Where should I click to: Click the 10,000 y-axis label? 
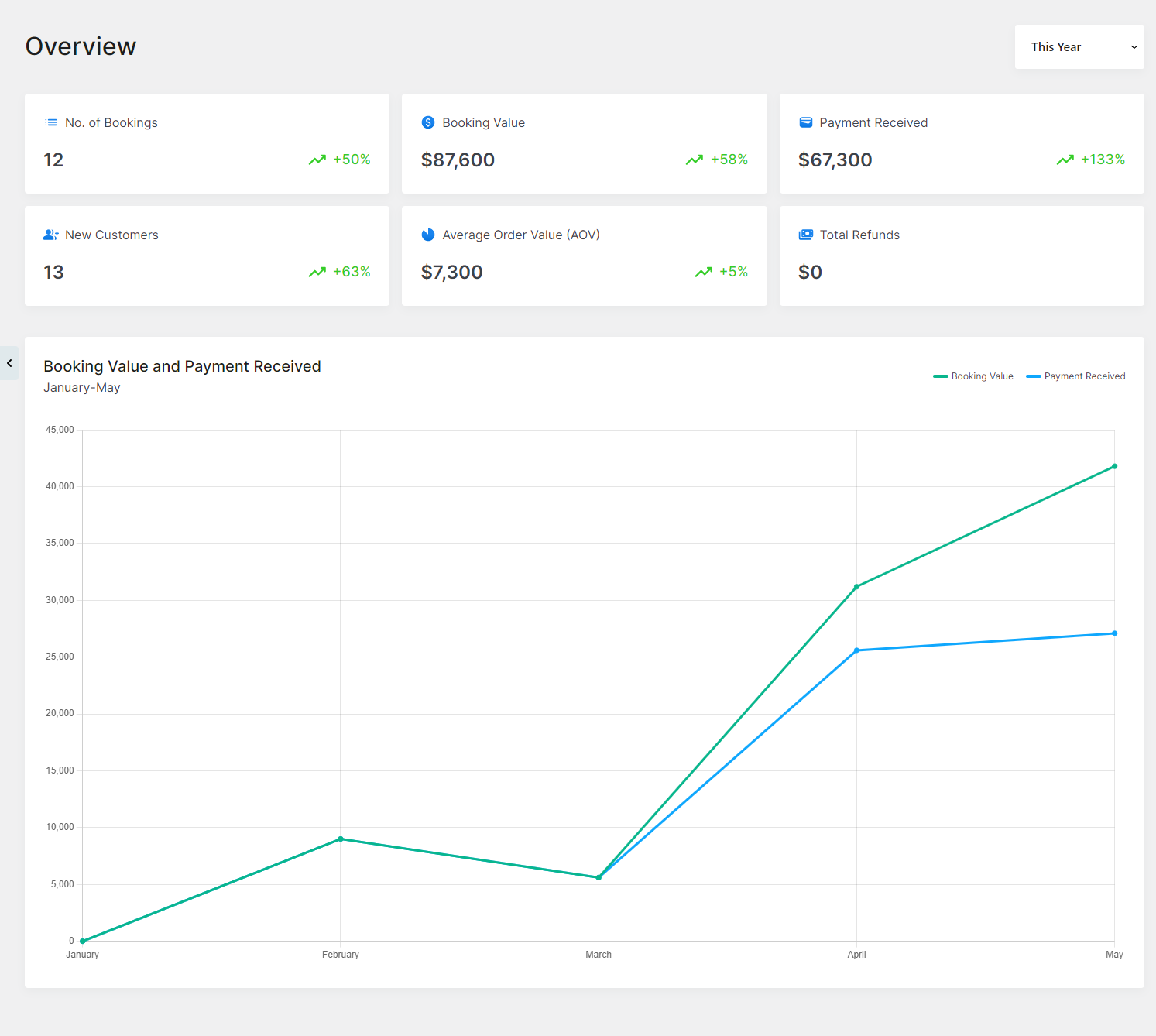pyautogui.click(x=60, y=827)
